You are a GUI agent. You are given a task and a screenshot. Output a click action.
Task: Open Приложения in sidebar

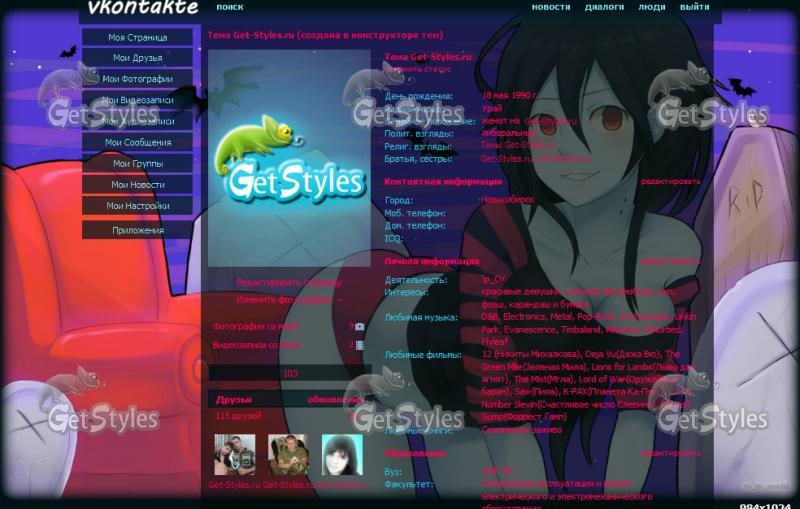[x=137, y=230]
